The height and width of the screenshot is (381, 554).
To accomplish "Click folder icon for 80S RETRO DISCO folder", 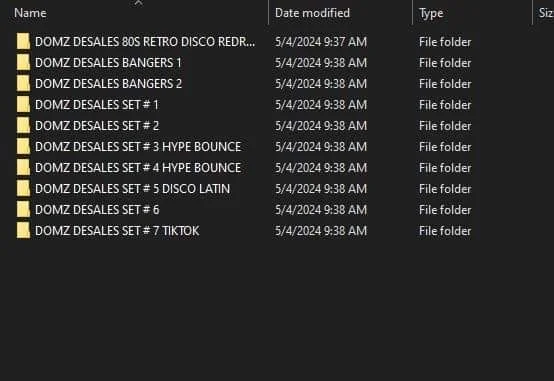I will pos(23,41).
